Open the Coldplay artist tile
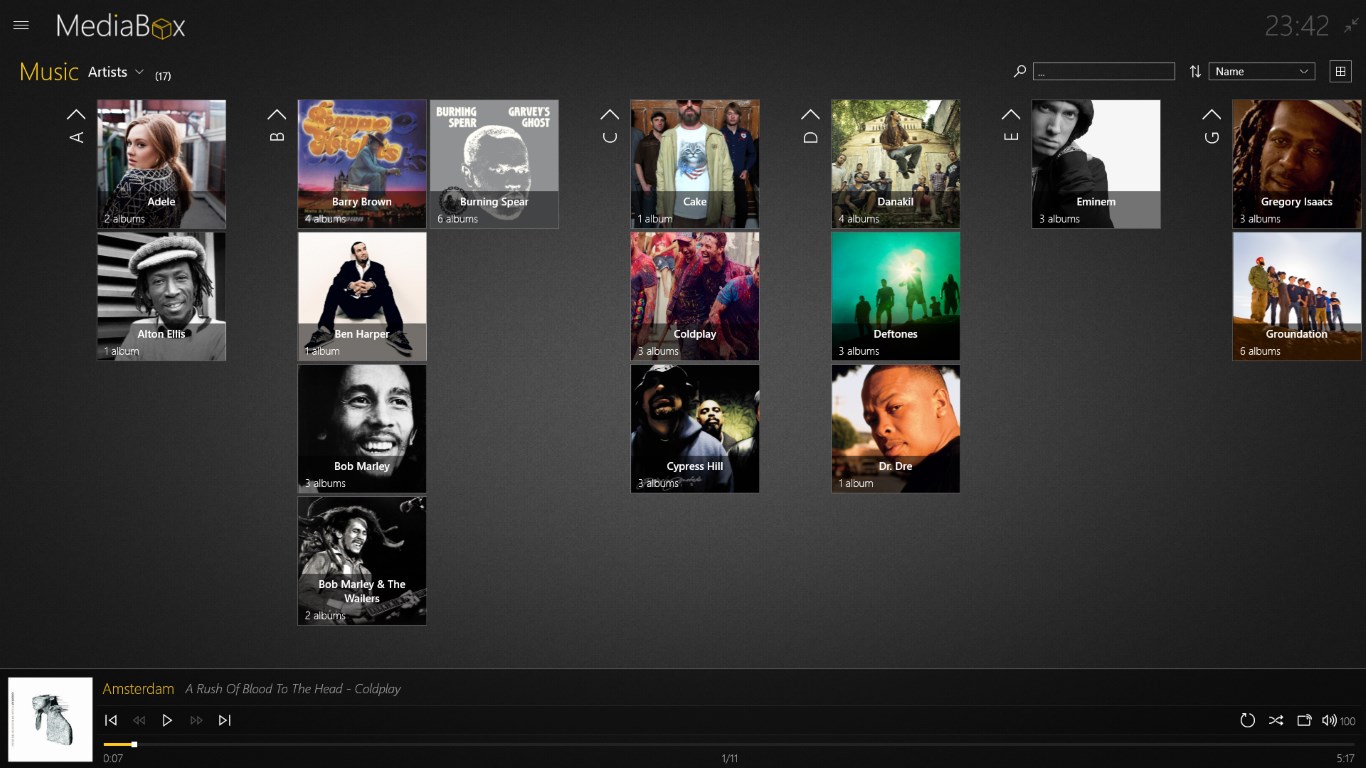1366x768 pixels. 695,296
